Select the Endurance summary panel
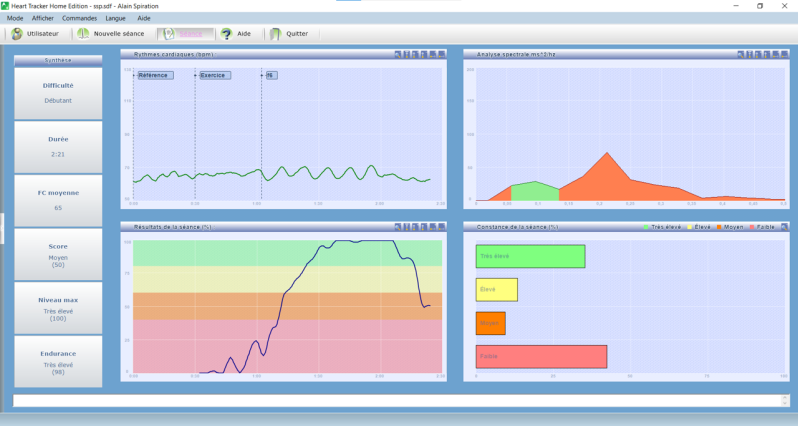Screen dimensions: 798x426 (x=58, y=361)
